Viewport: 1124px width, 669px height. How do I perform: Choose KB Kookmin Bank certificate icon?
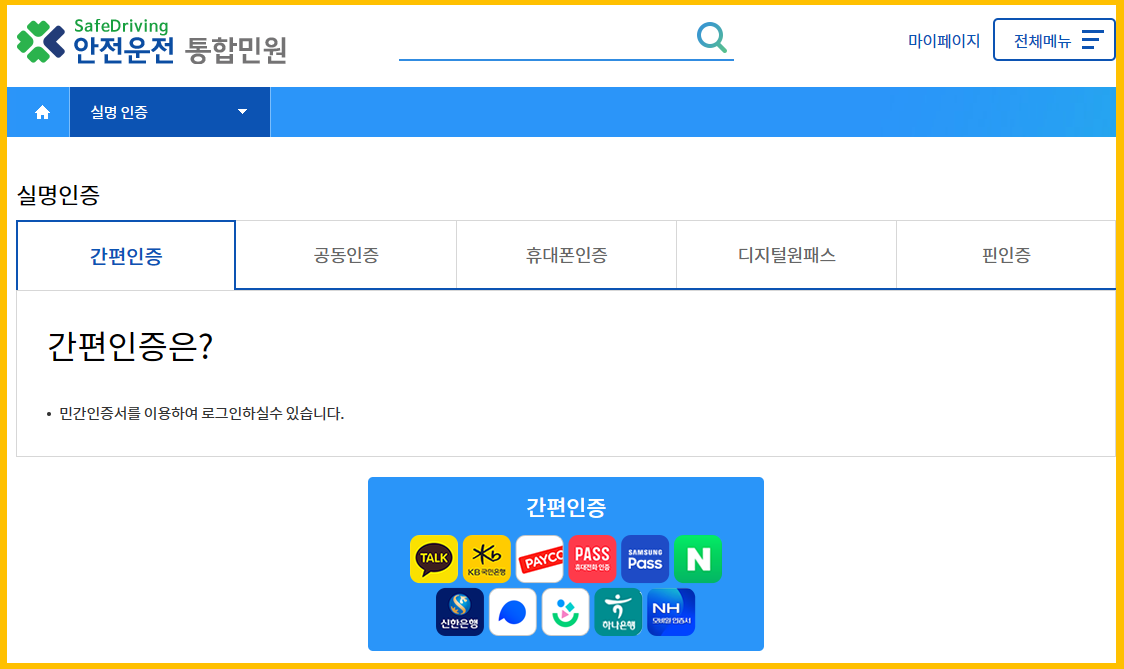[487, 559]
